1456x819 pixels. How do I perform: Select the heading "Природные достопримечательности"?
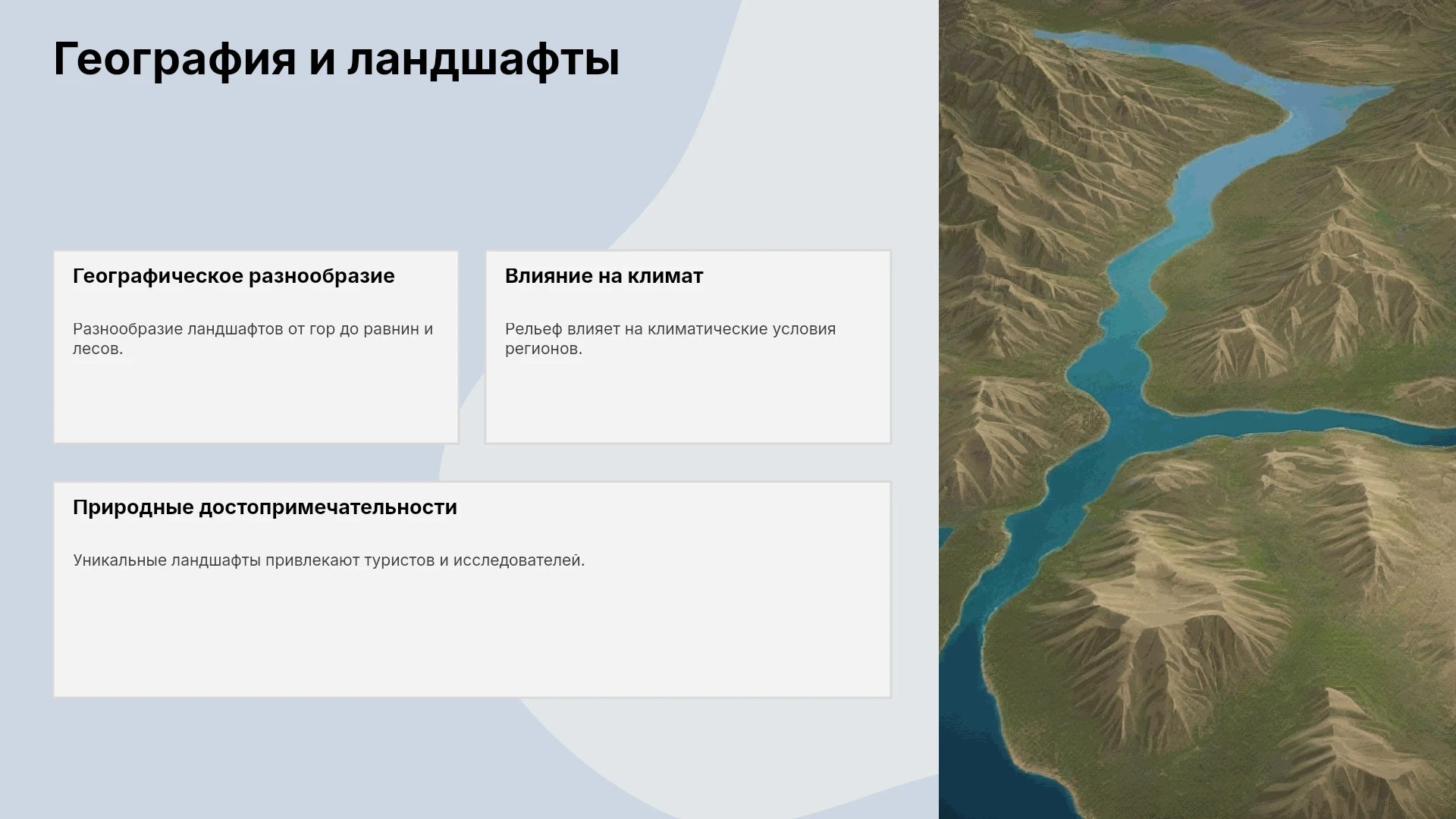coord(265,507)
